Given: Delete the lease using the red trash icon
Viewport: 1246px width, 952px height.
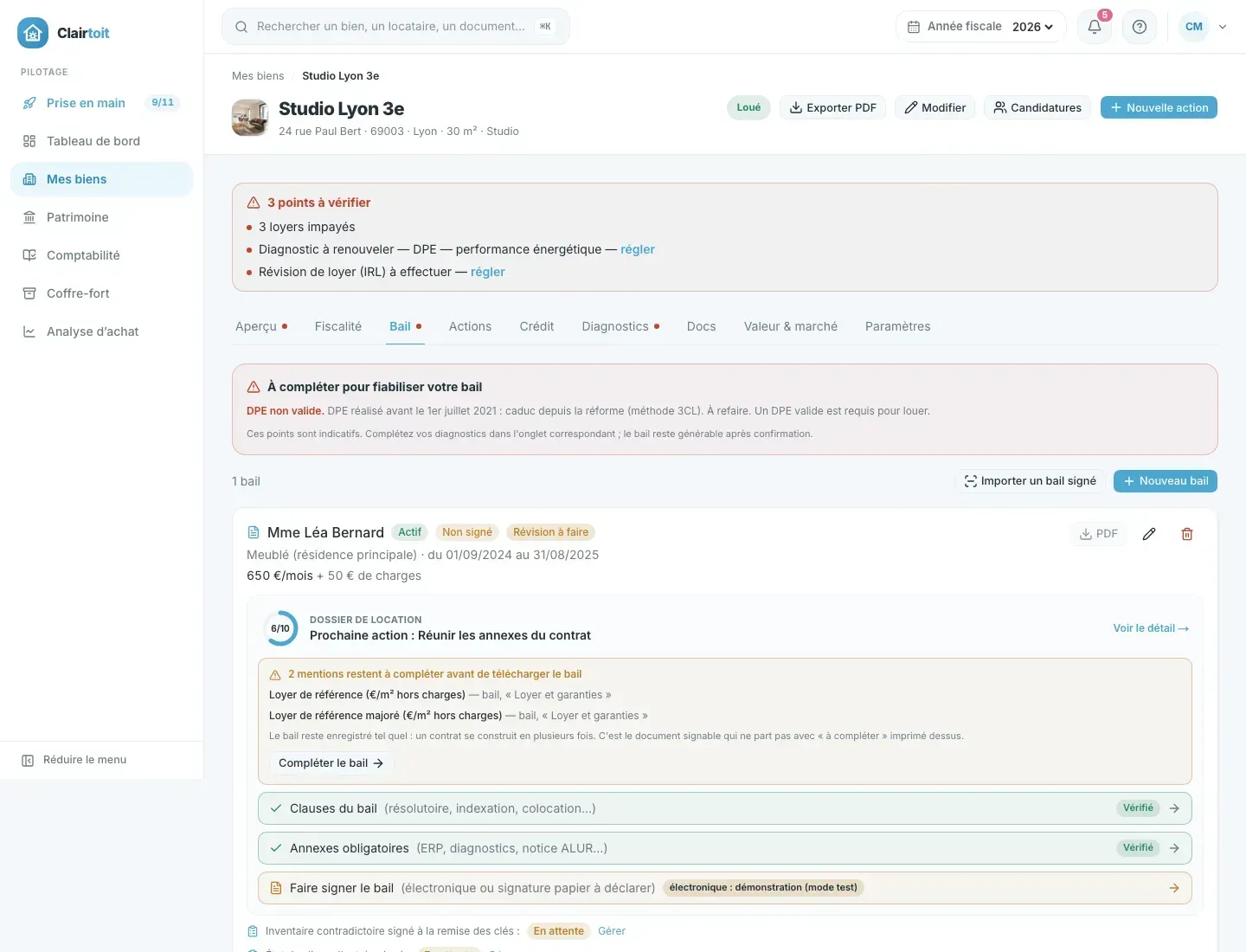Looking at the screenshot, I should [1187, 534].
